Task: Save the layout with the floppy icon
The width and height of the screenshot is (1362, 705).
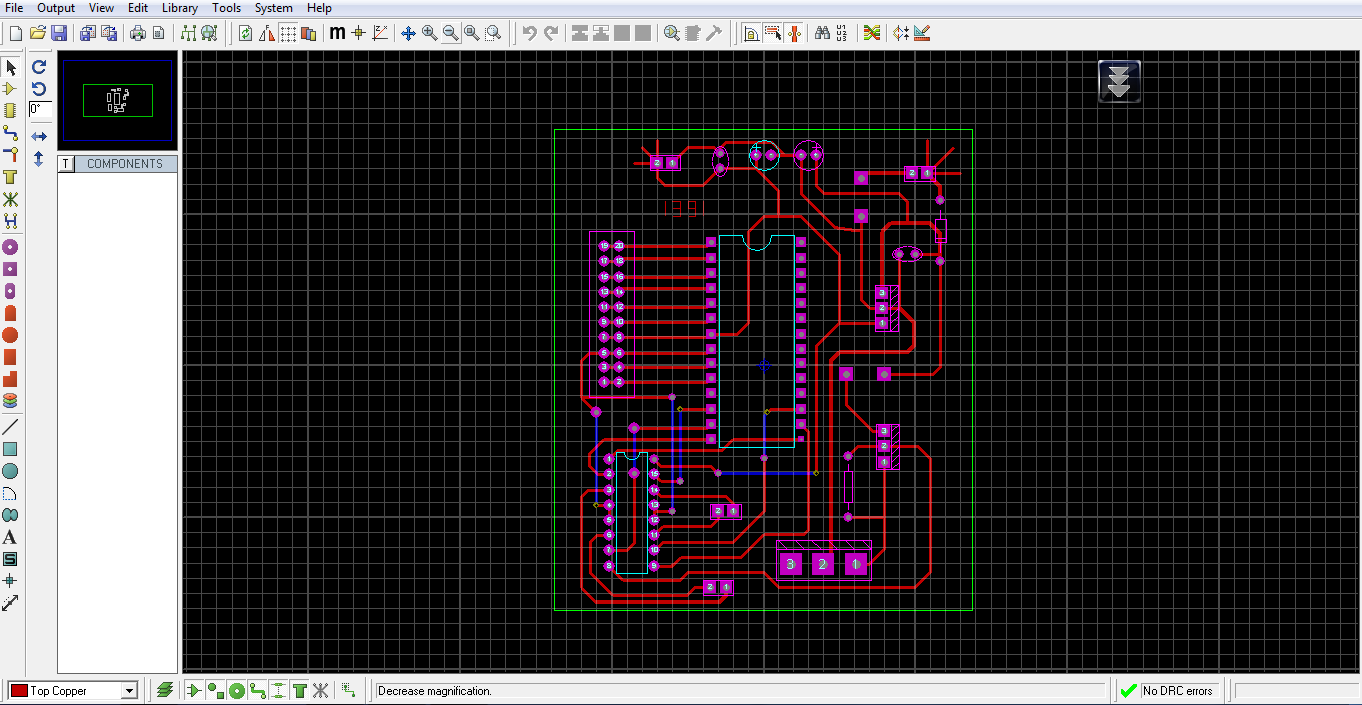Action: click(x=59, y=33)
